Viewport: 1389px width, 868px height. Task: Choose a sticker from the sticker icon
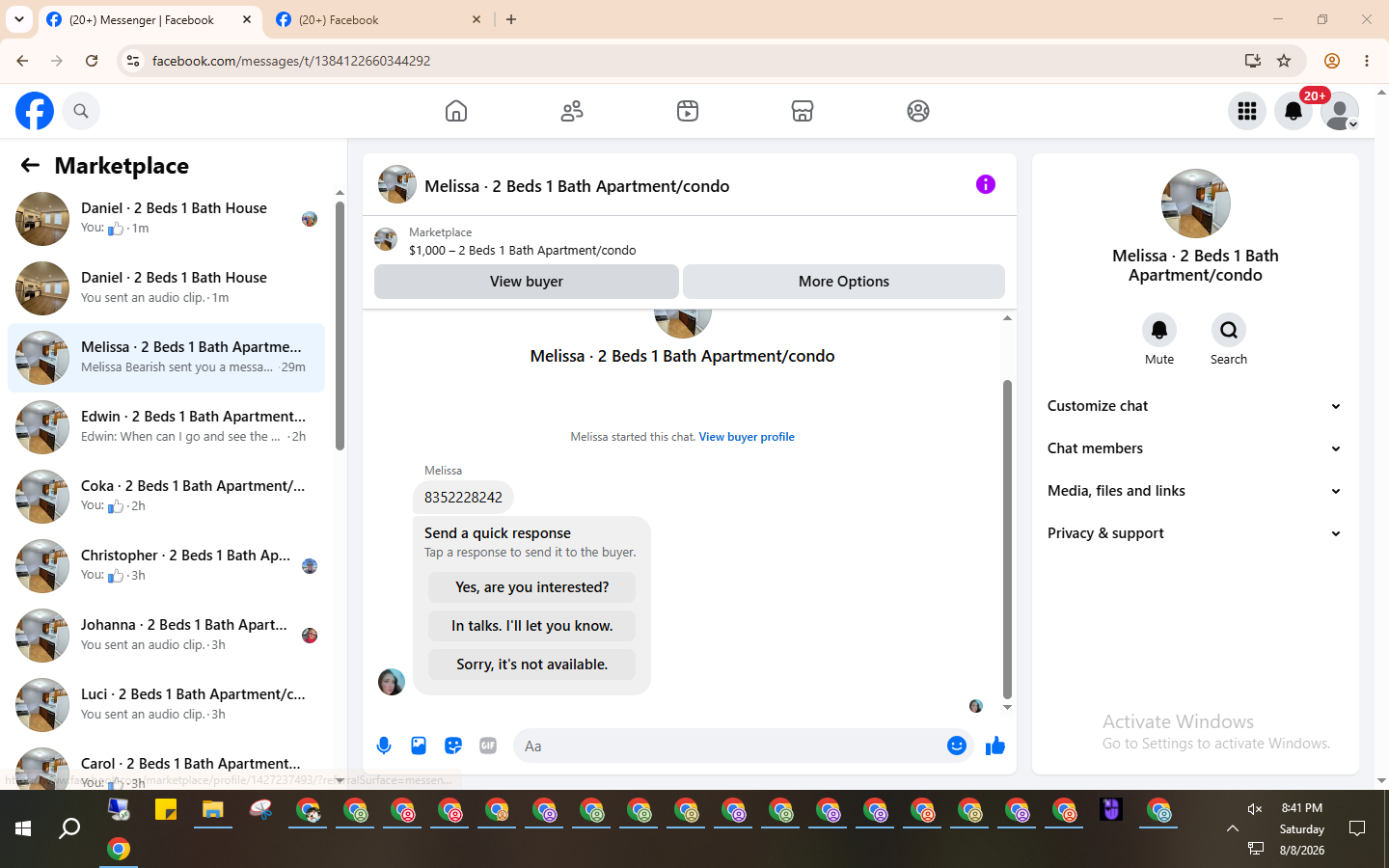tap(453, 746)
